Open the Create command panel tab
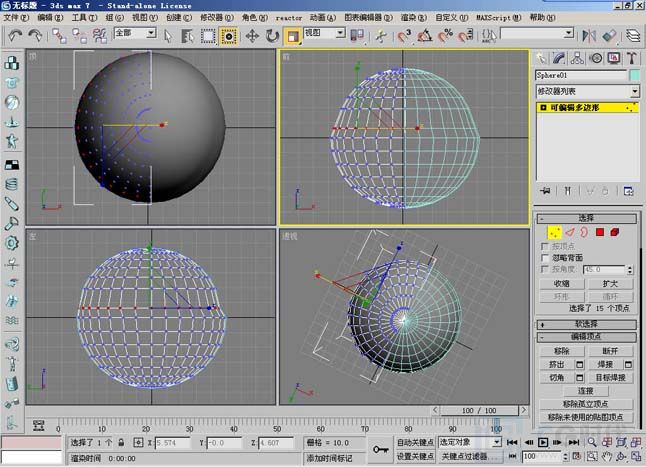 click(541, 58)
